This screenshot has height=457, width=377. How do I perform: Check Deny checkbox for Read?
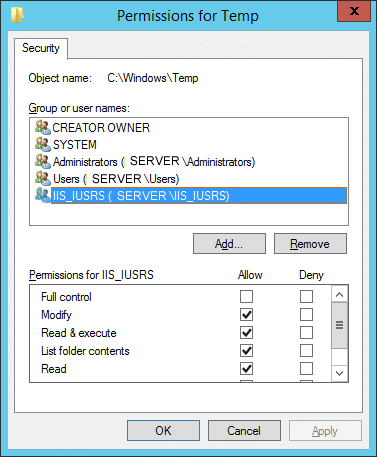pos(306,368)
